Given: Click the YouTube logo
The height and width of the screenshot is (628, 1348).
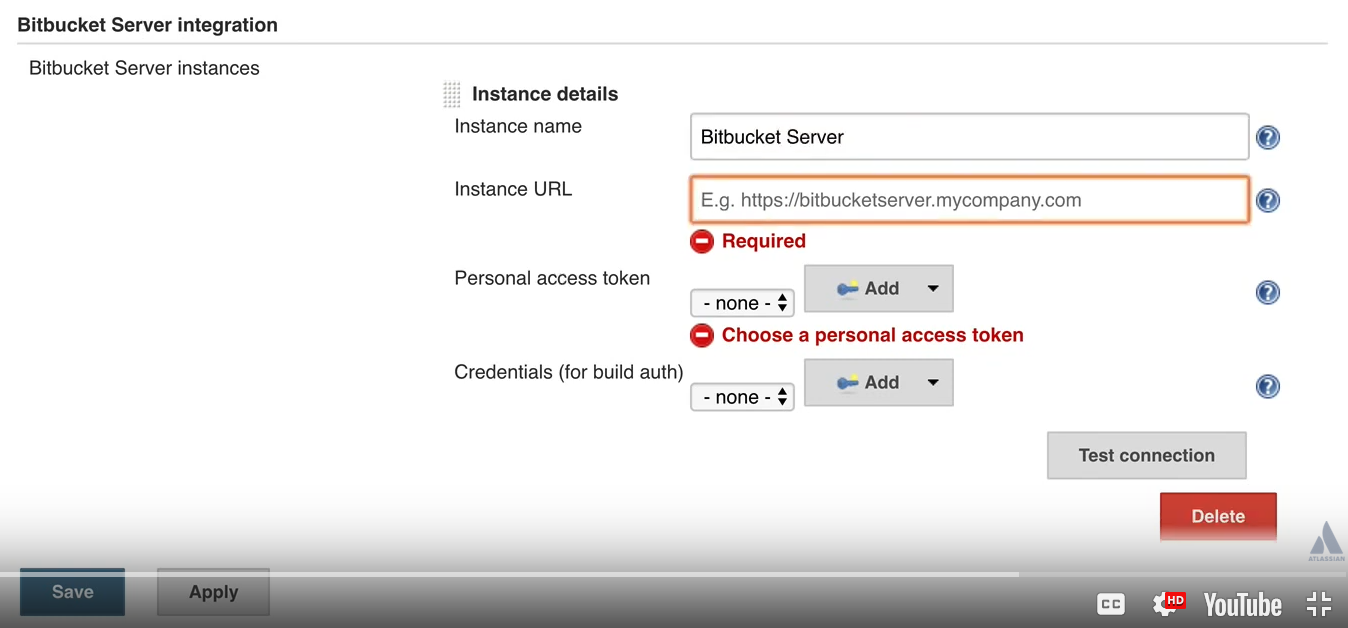Looking at the screenshot, I should click(1242, 604).
